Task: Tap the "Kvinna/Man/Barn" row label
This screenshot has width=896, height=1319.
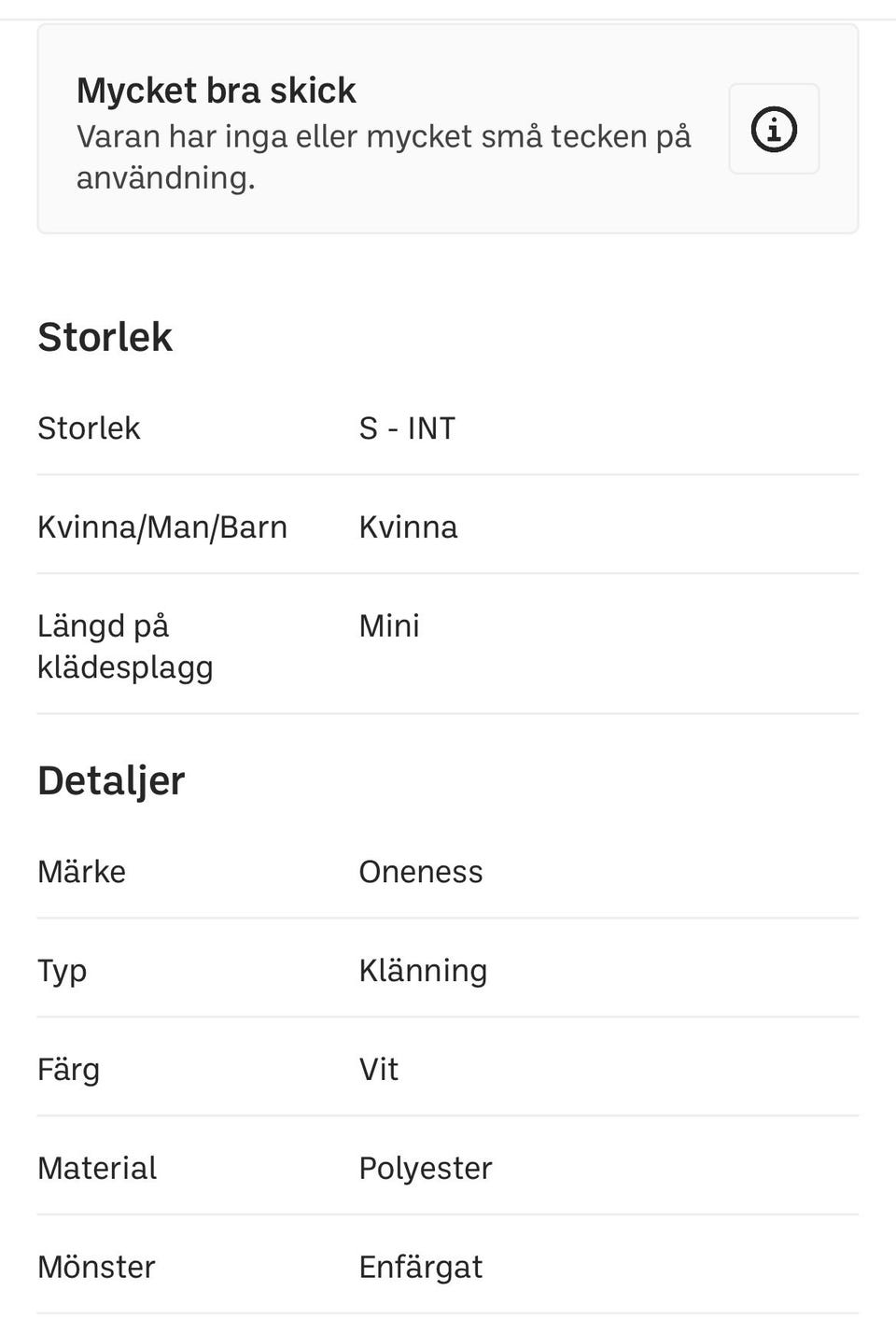Action: 162,527
